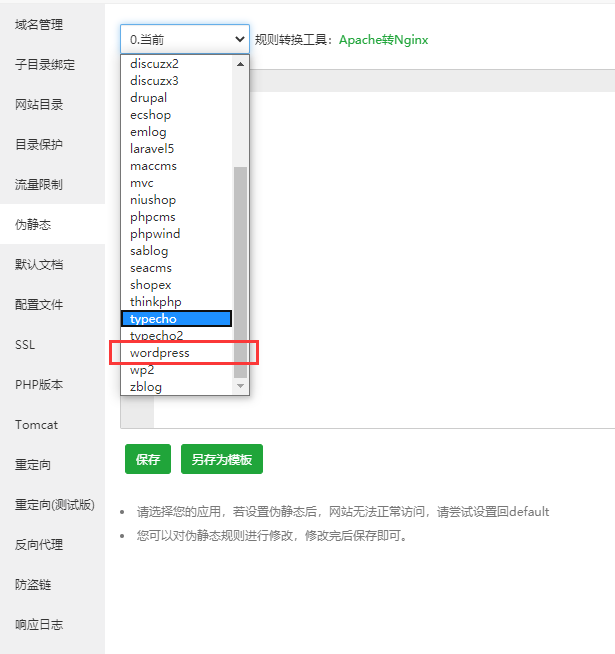Screen dimensions: 615x654
Task: Switch to the 重定向 tab
Action: point(53,465)
